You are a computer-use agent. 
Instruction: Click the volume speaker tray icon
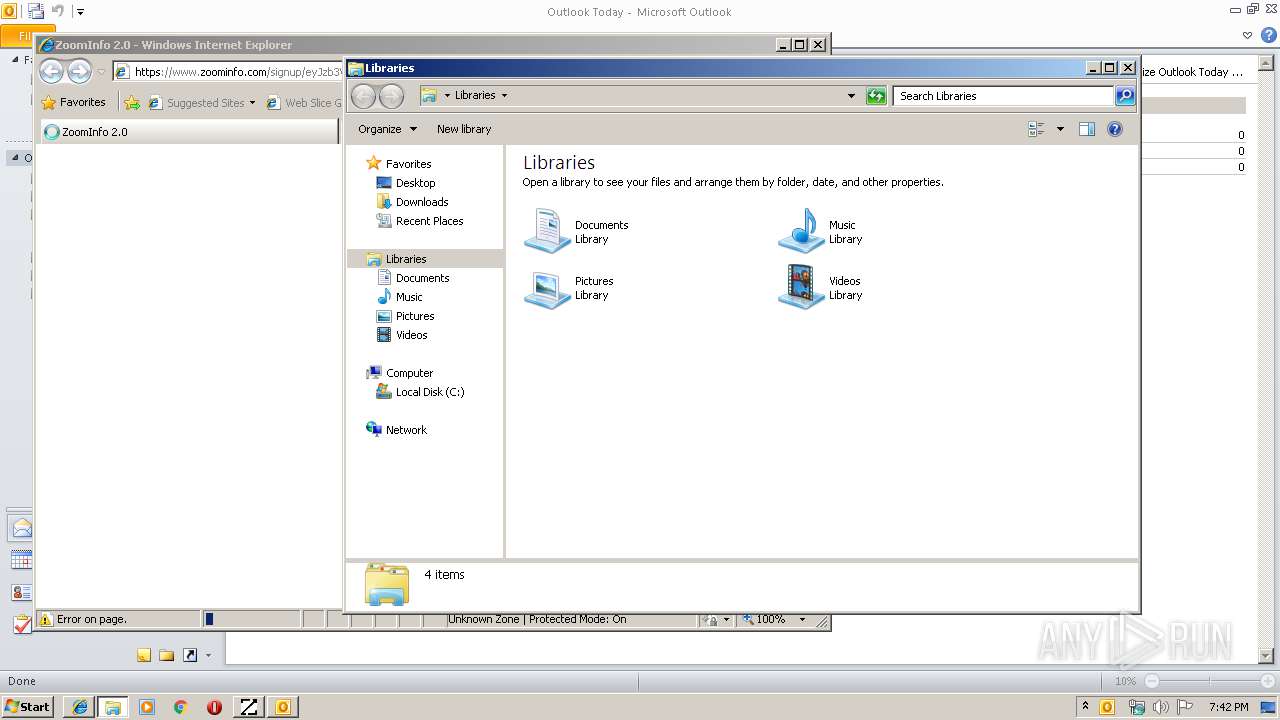tap(1160, 707)
